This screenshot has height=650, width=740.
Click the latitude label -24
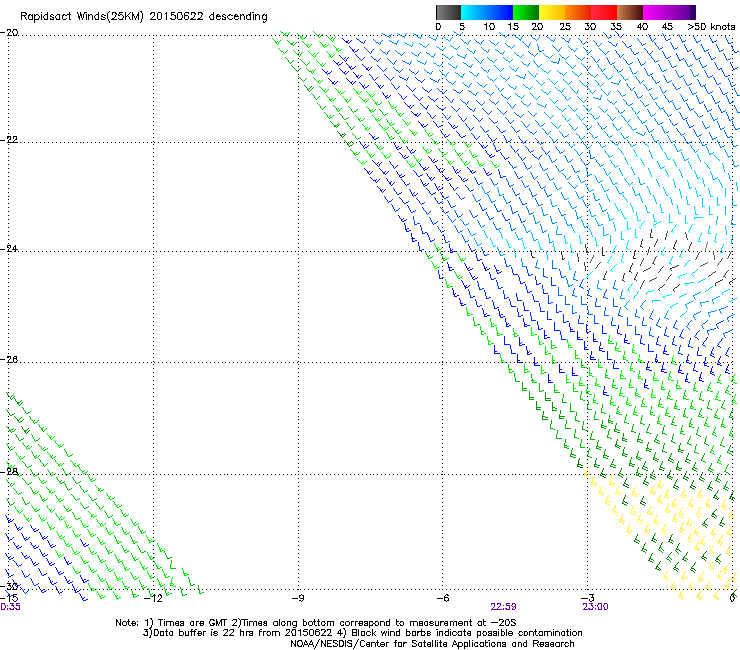click(x=9, y=248)
